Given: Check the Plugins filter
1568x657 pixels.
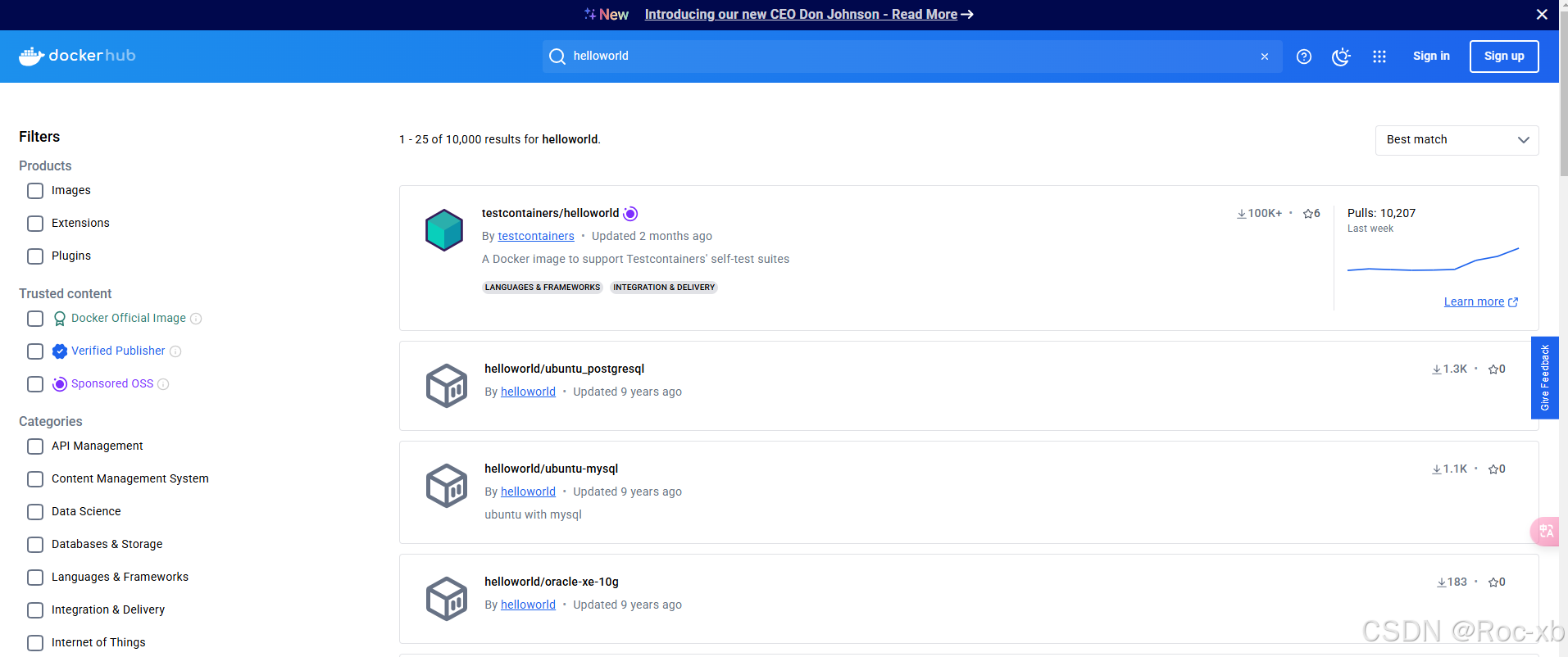Looking at the screenshot, I should pyautogui.click(x=35, y=256).
